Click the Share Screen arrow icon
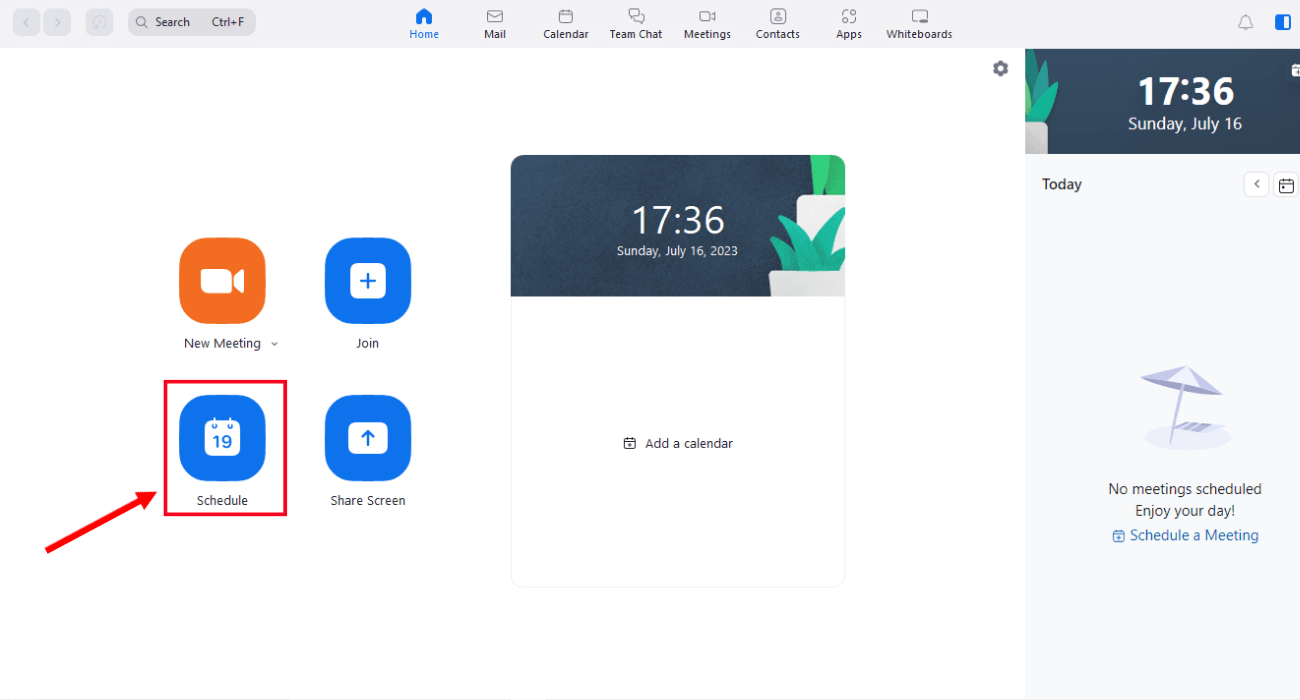This screenshot has height=700, width=1300. pyautogui.click(x=368, y=438)
